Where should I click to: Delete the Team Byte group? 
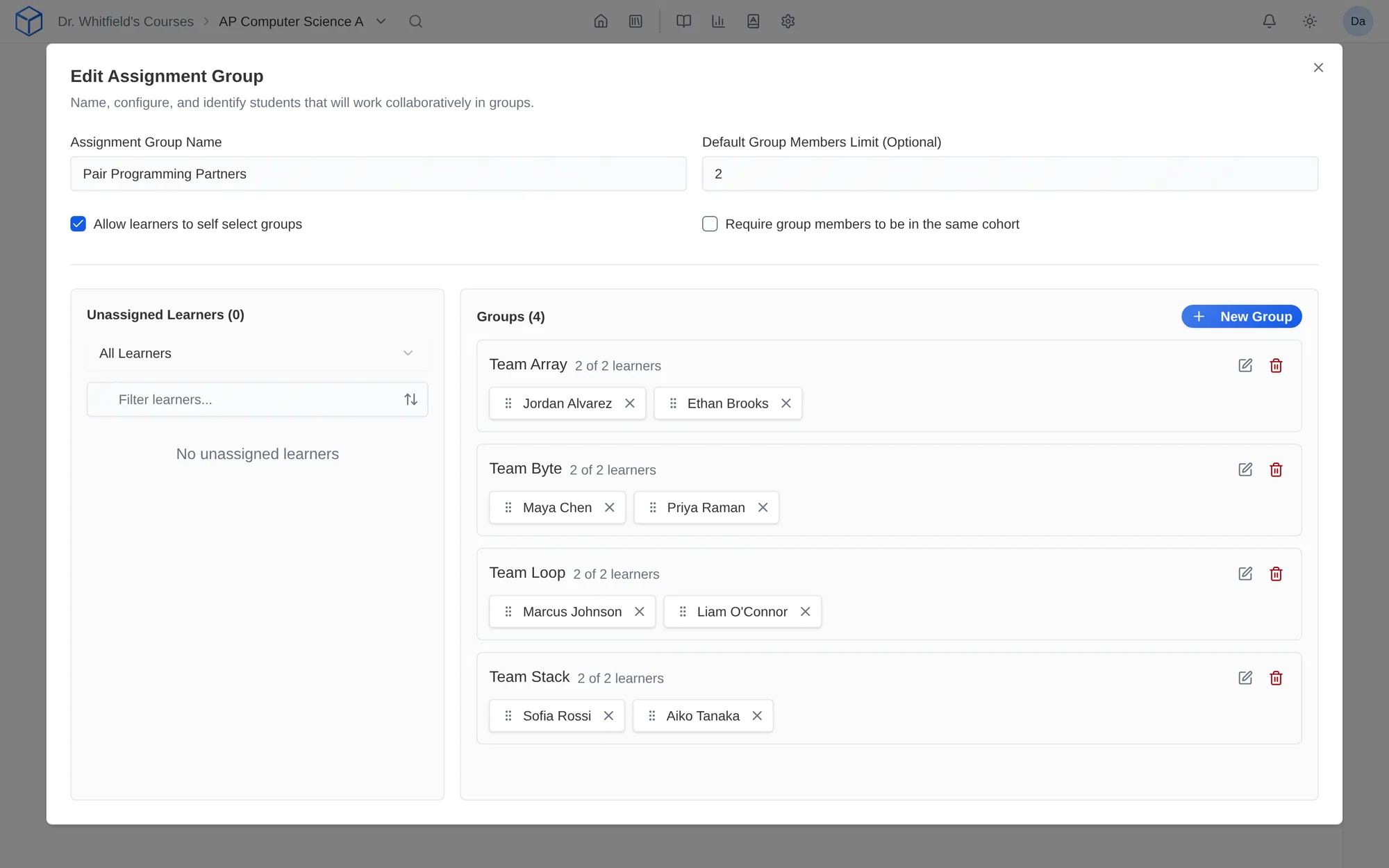point(1276,469)
